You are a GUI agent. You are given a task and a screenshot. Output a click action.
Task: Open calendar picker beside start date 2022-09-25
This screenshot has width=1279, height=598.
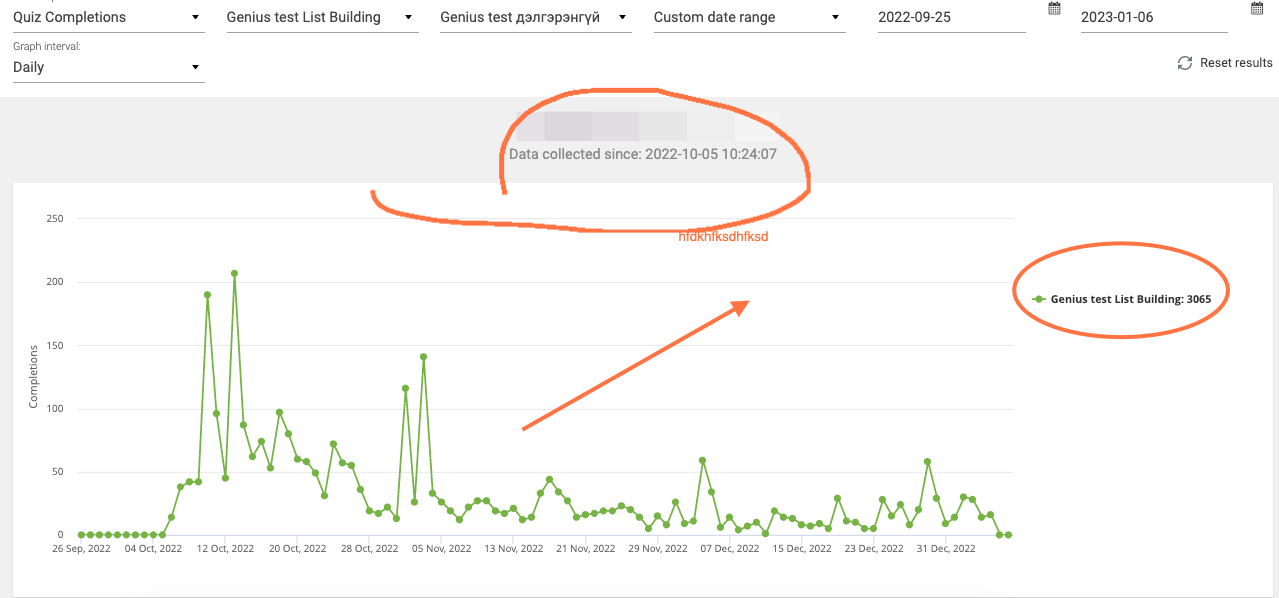(x=1054, y=8)
